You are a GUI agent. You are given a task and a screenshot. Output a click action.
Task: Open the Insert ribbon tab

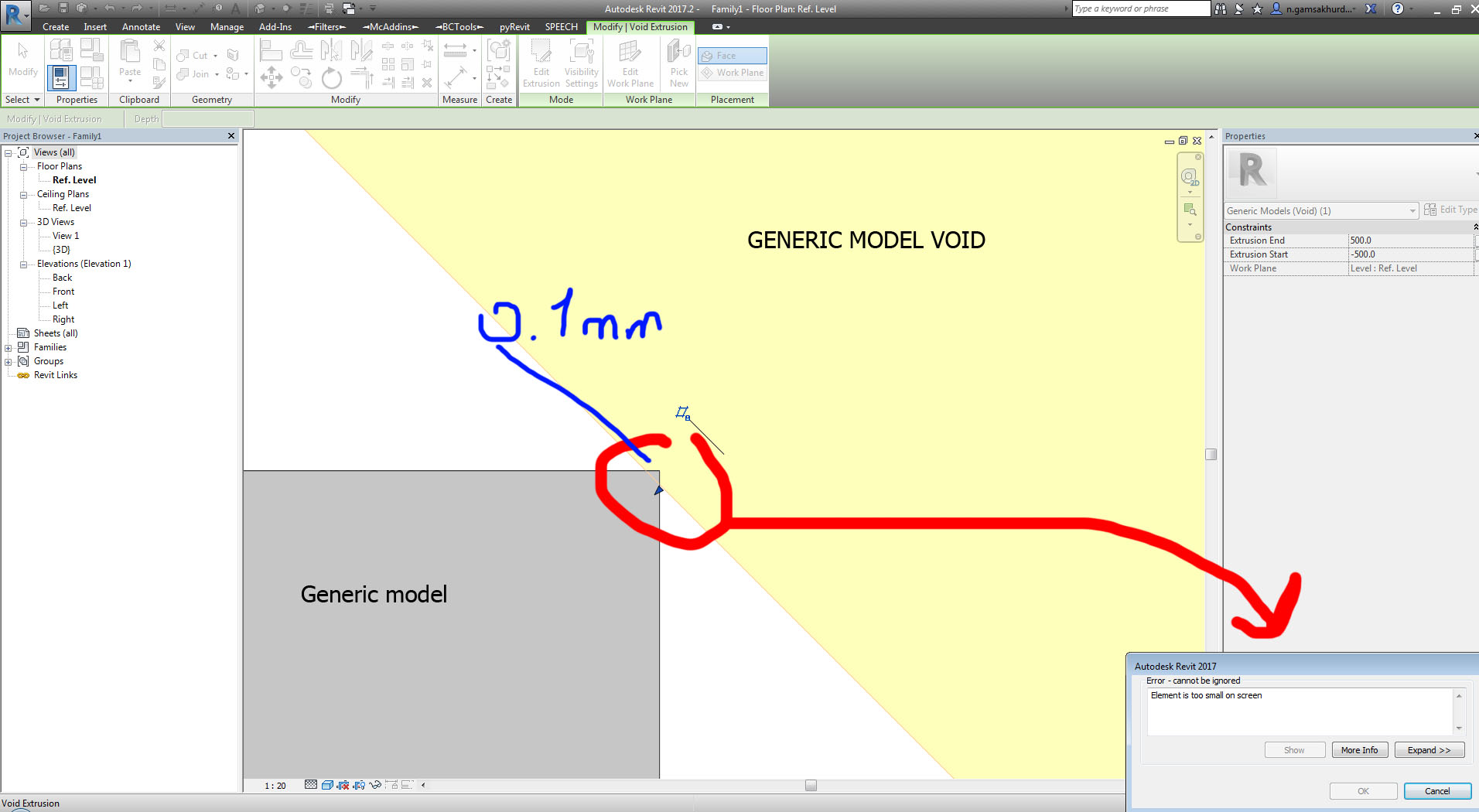95,27
